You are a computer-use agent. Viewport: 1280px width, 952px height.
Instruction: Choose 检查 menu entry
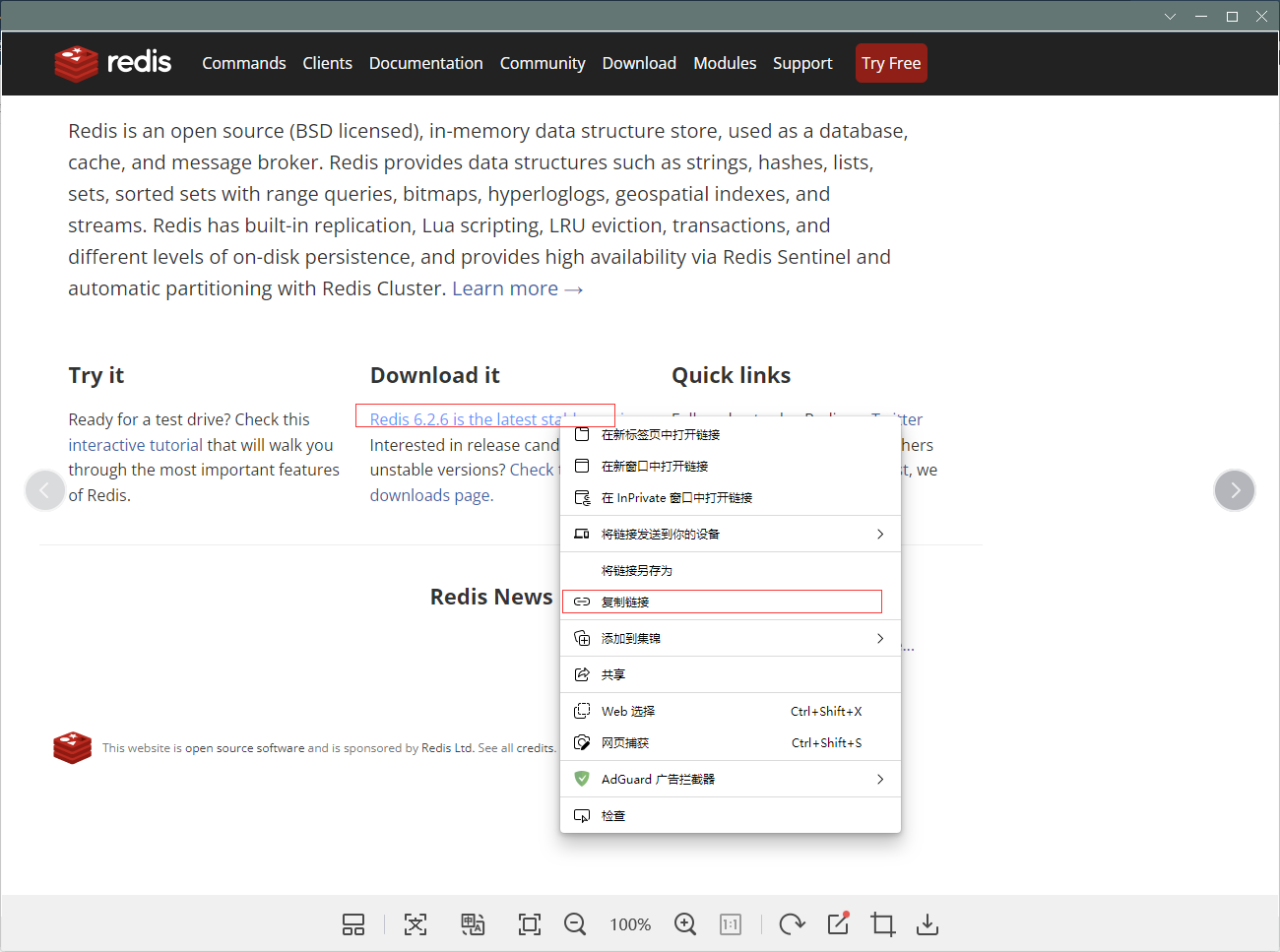[731, 815]
